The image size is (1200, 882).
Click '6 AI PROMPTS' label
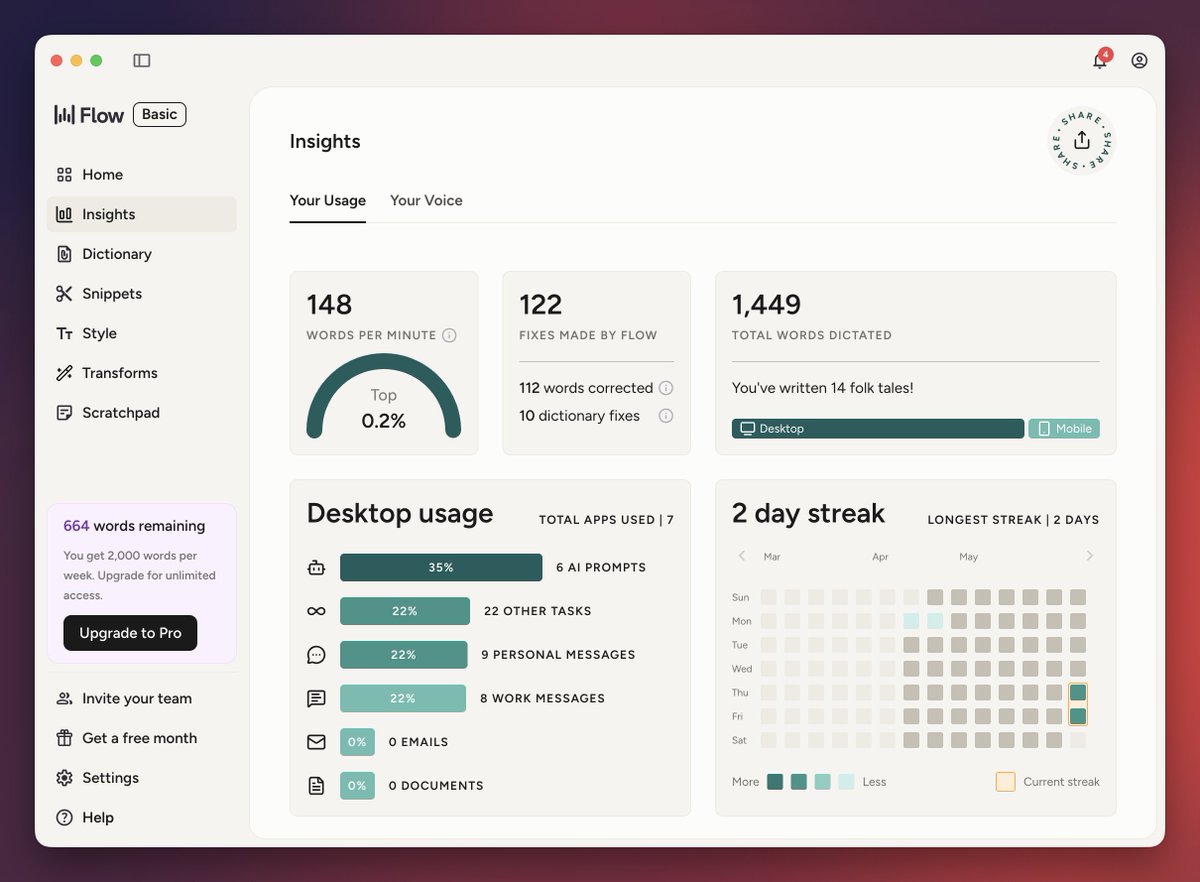pos(601,567)
